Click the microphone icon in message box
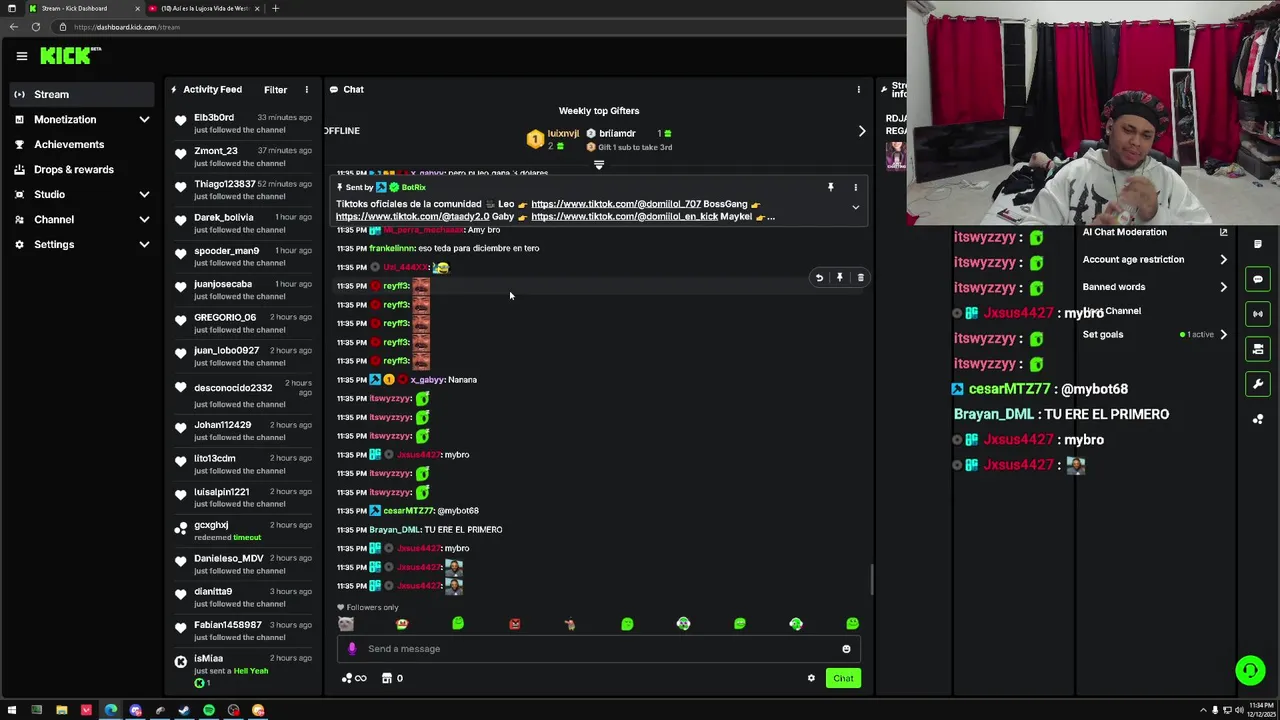Image resolution: width=1280 pixels, height=720 pixels. (x=352, y=649)
